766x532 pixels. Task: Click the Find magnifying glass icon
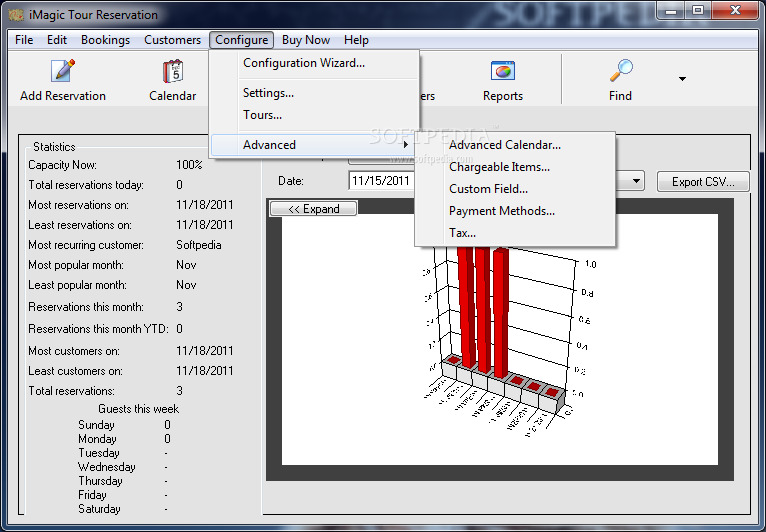(x=621, y=71)
